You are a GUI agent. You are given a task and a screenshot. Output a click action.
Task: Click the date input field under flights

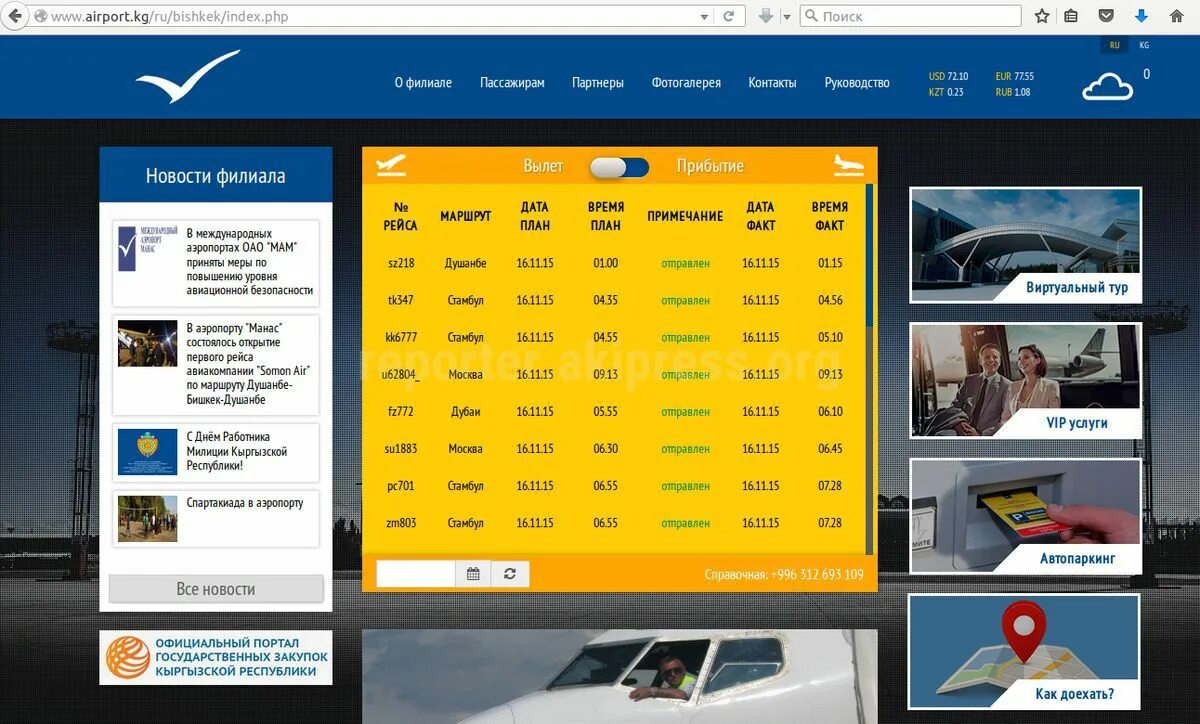(415, 574)
